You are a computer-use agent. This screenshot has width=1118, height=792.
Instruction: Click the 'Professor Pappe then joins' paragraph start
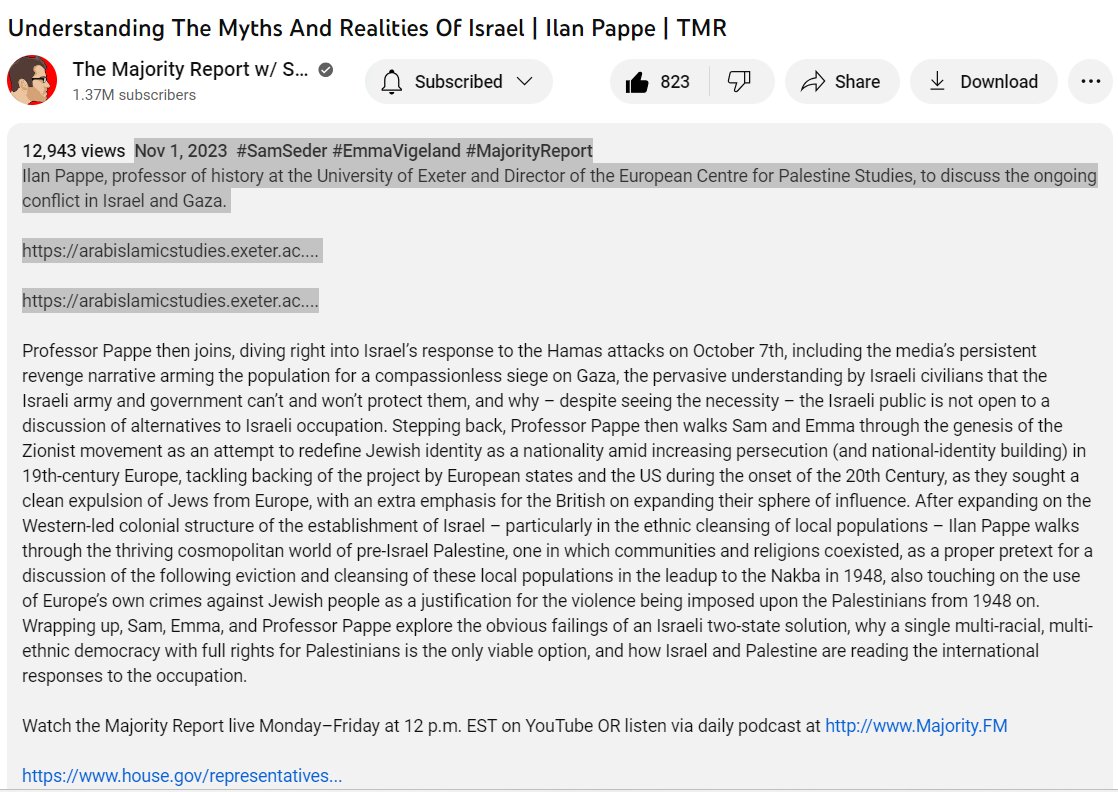[128, 351]
